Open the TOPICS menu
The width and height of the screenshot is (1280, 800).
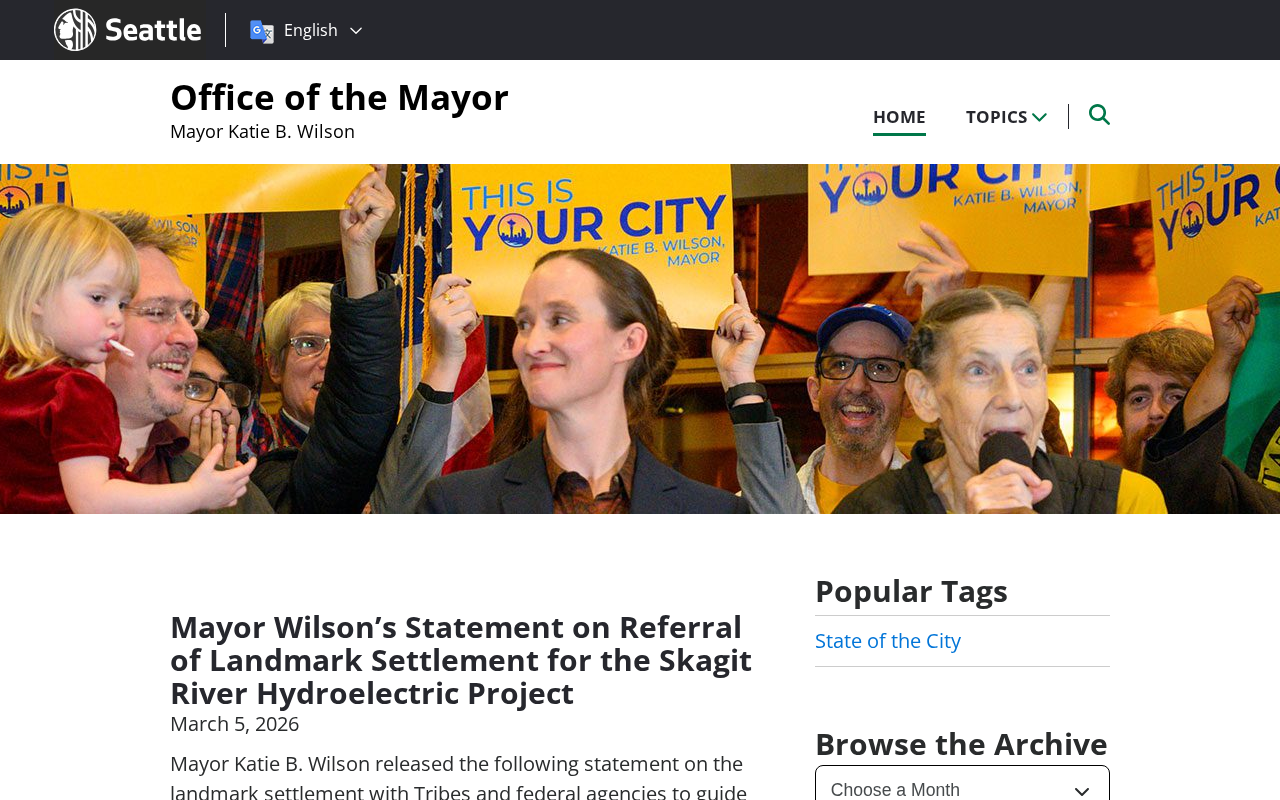coord(1006,117)
